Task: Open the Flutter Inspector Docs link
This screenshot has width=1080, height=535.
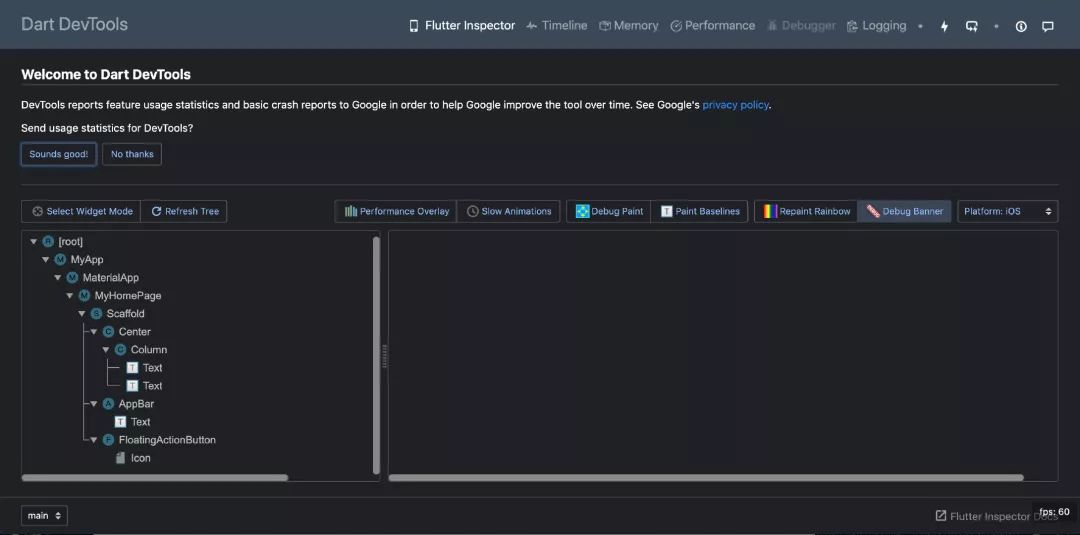Action: coord(995,516)
